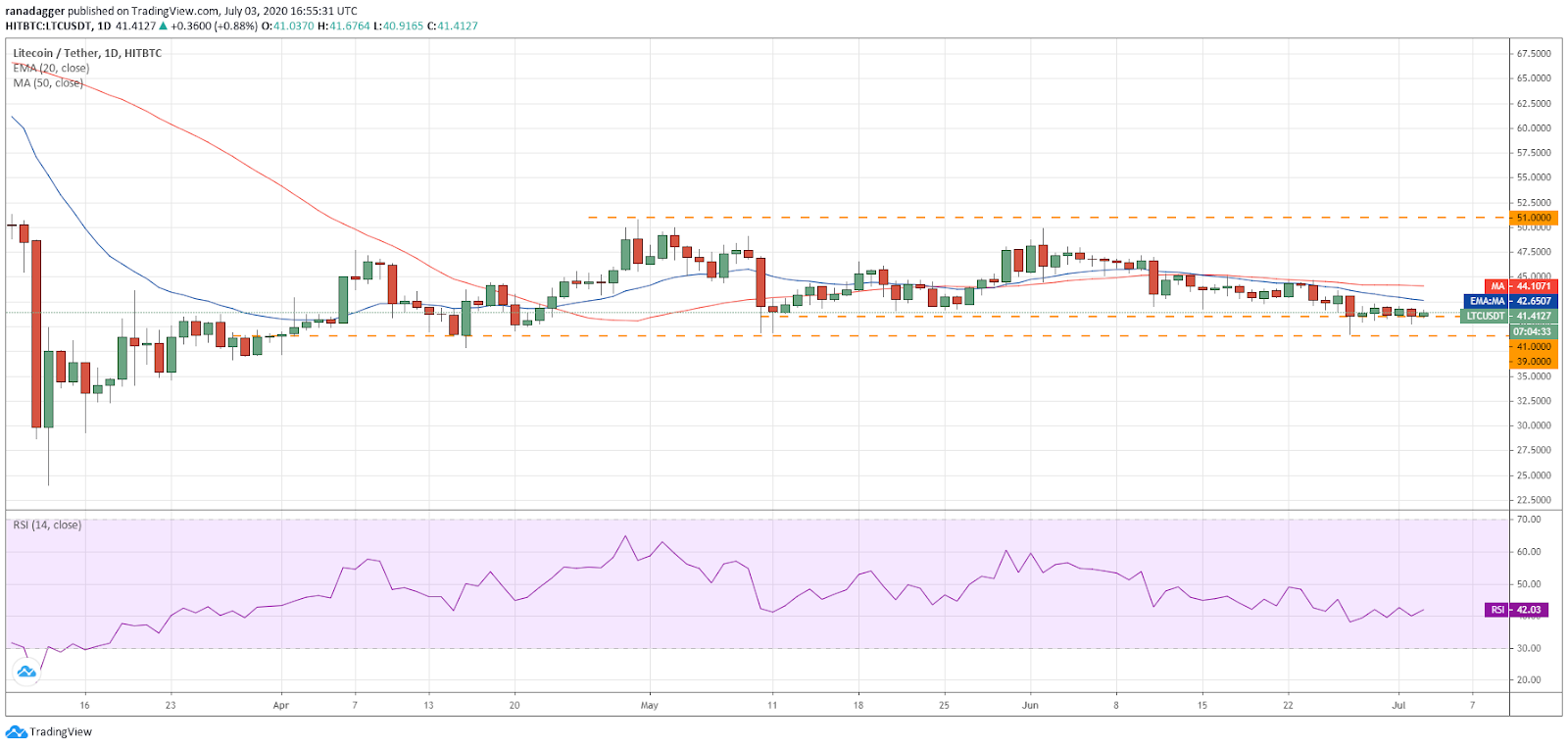Image resolution: width=1568 pixels, height=748 pixels.
Task: Click the EMA (20, close) indicator legend
Action: pos(51,69)
